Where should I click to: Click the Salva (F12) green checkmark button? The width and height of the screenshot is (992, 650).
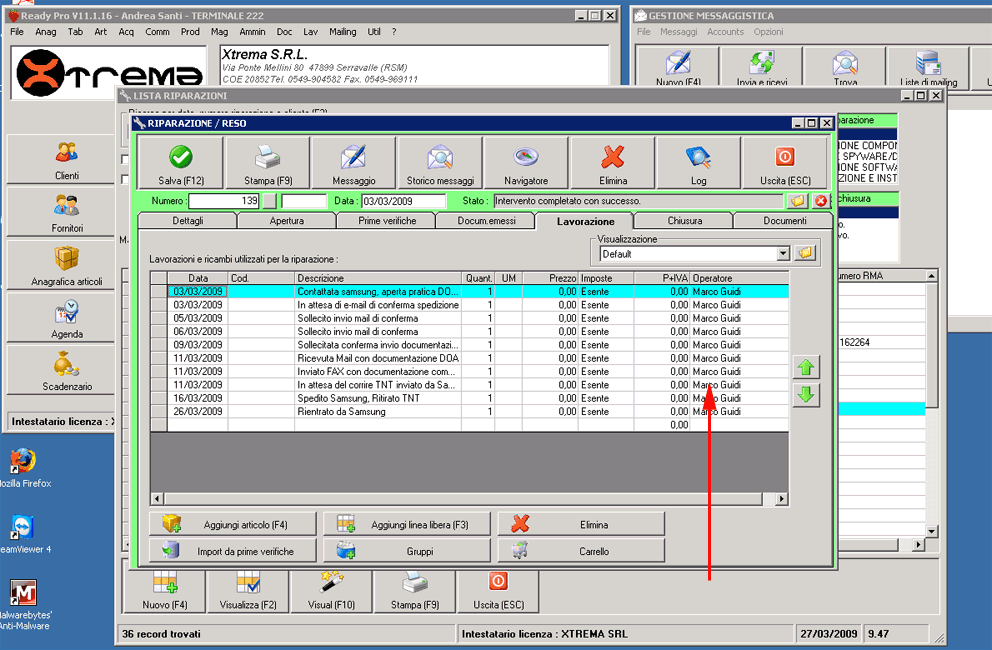[180, 163]
